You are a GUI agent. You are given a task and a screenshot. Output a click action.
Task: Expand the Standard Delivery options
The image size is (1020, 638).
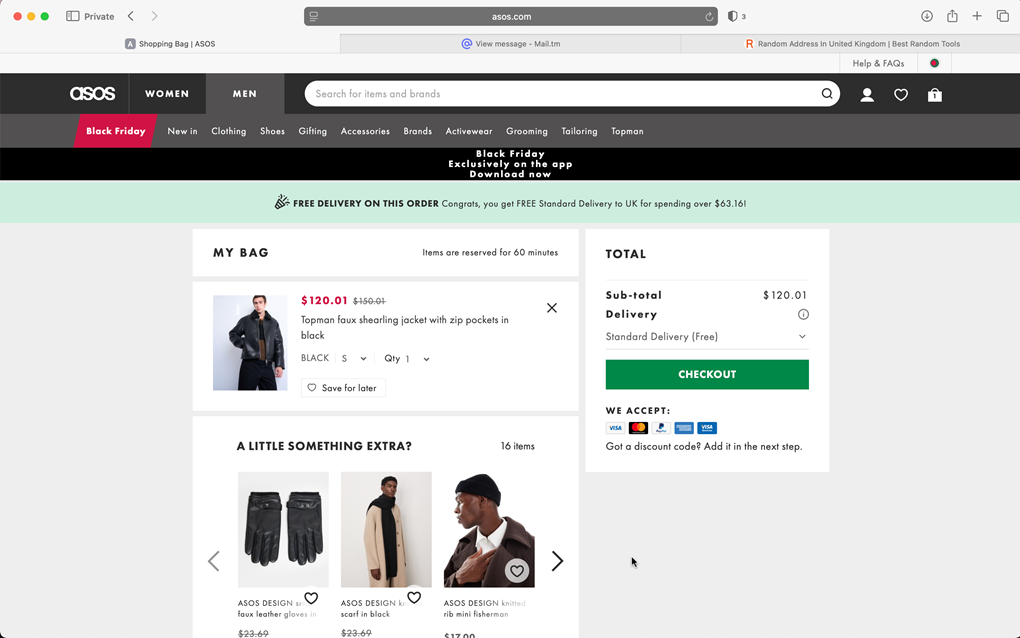tap(803, 336)
